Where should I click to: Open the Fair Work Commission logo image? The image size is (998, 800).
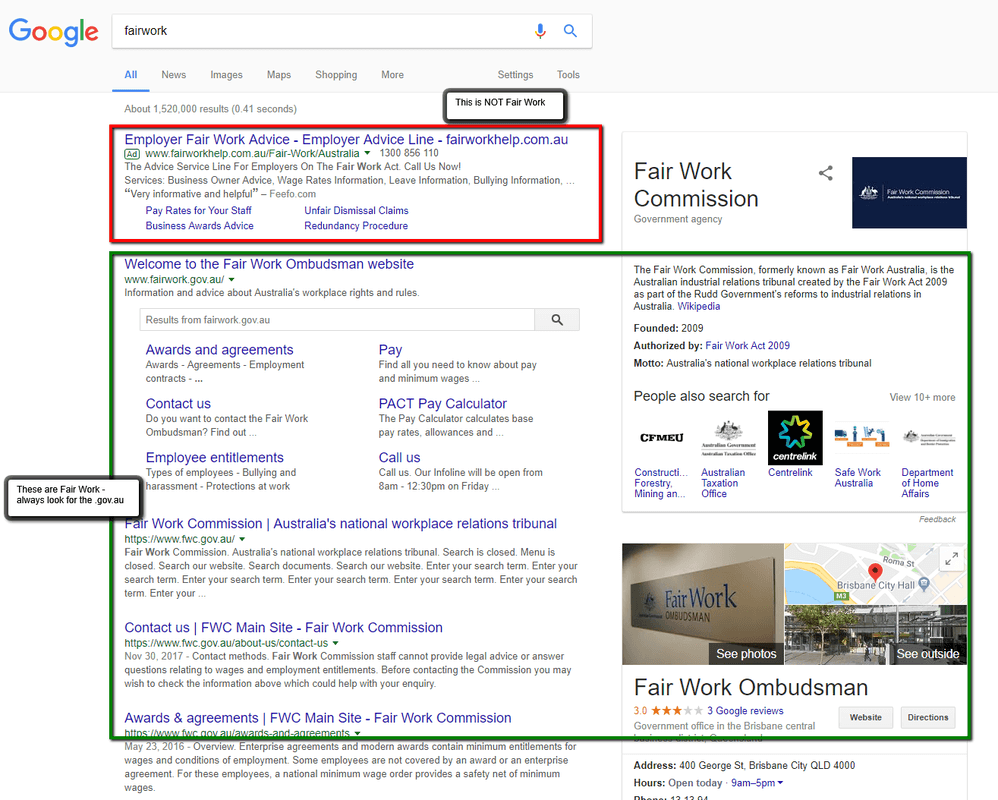[x=910, y=192]
